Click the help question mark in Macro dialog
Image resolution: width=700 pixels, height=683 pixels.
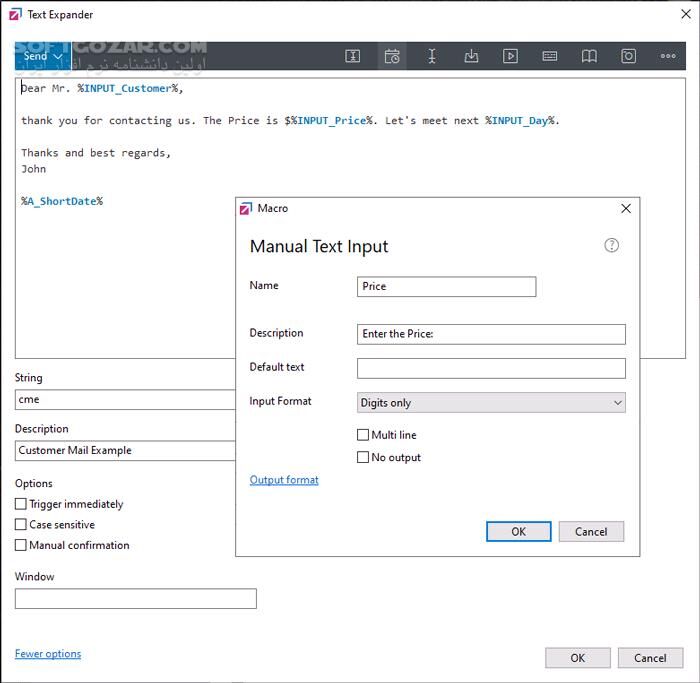(612, 246)
